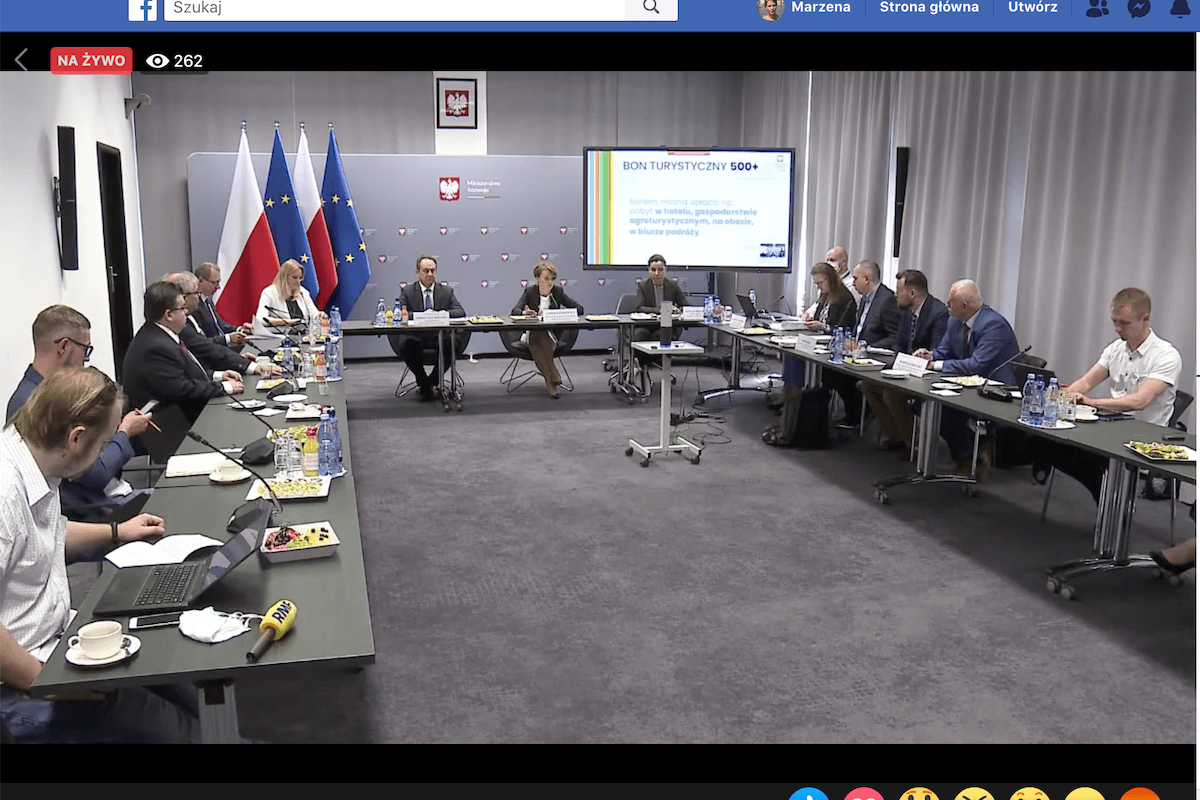Viewport: 1200px width, 800px height.
Task: Open Marzena's profile picture
Action: (770, 8)
